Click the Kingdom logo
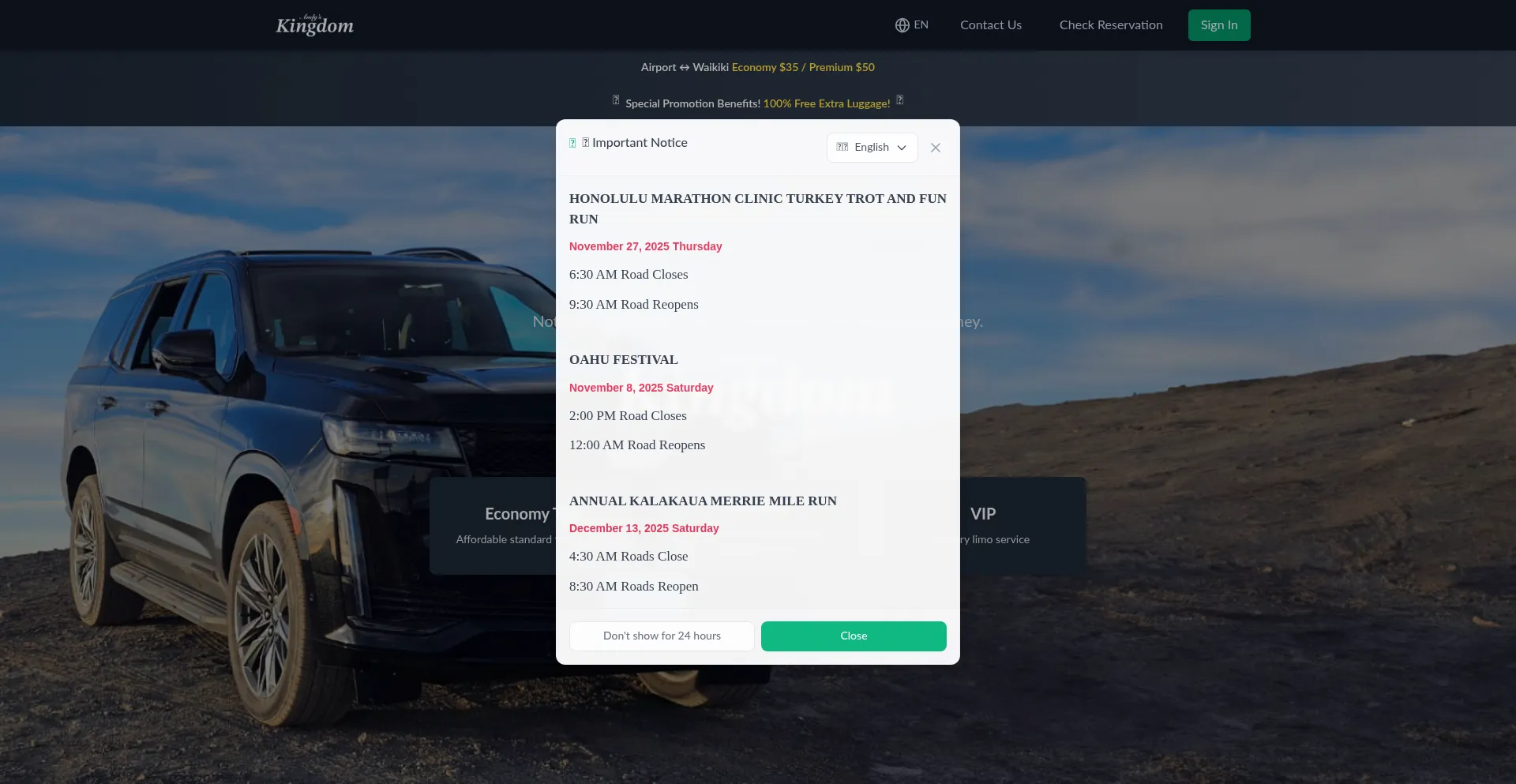 click(x=314, y=25)
